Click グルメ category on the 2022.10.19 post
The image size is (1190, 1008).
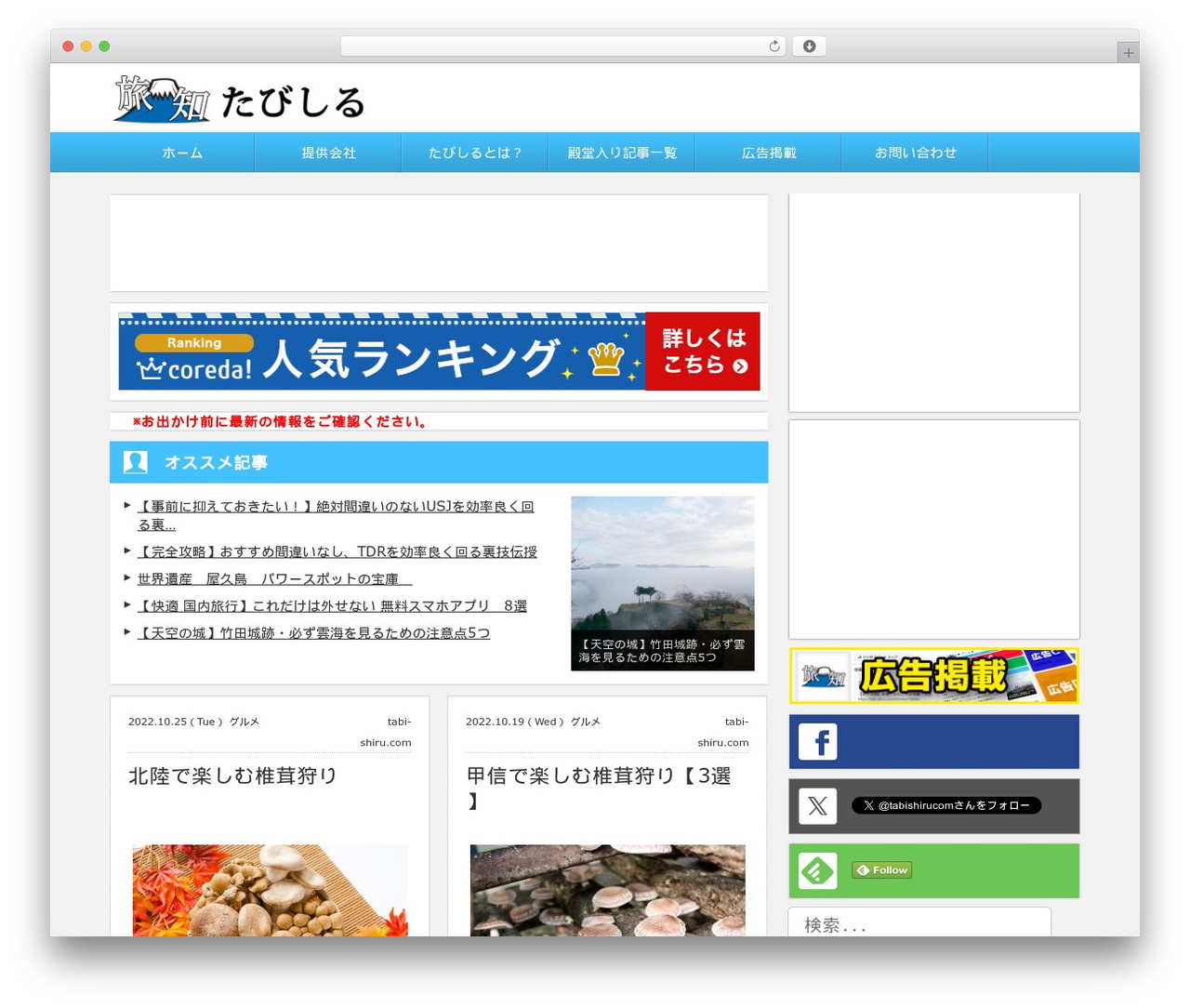coord(586,722)
